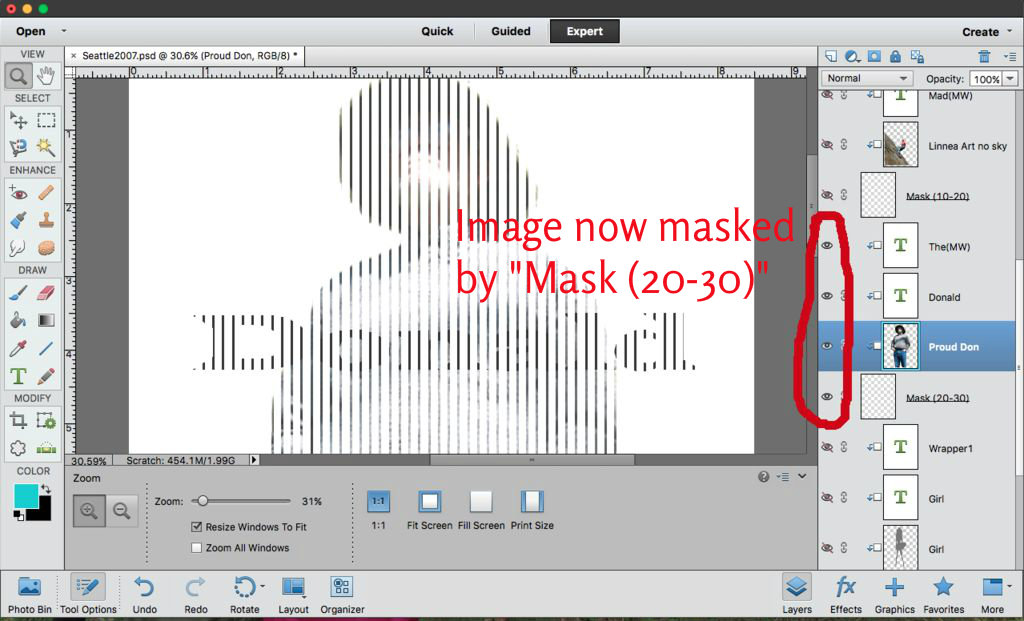Choose the Gradient tool
Viewport: 1024px width, 621px height.
[46, 321]
